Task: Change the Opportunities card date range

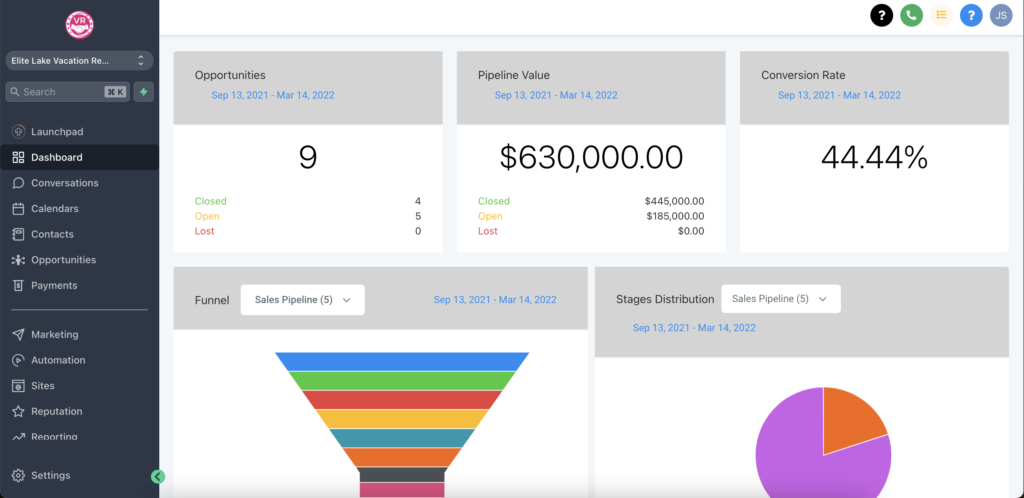Action: pos(272,95)
